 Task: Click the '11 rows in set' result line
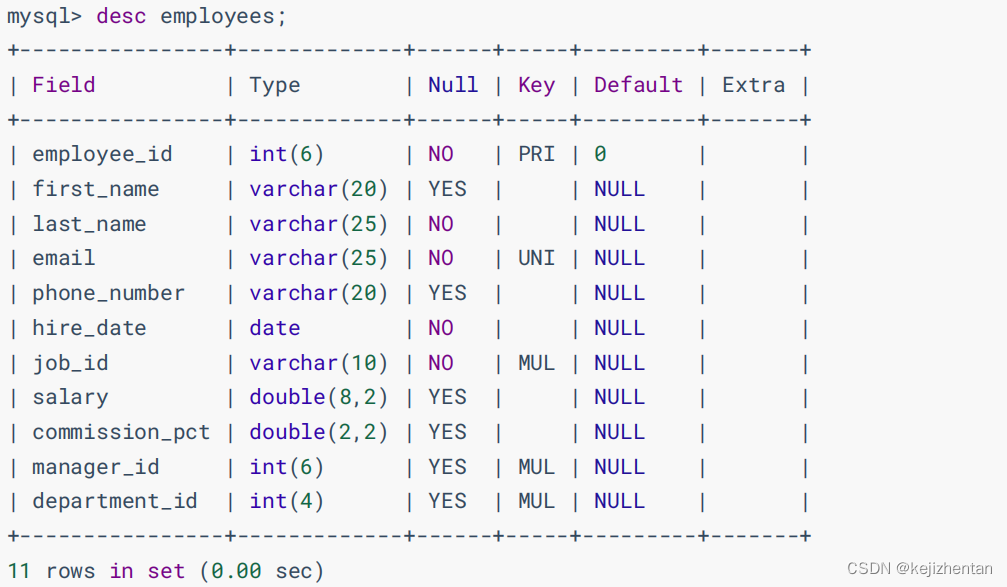click(96, 571)
